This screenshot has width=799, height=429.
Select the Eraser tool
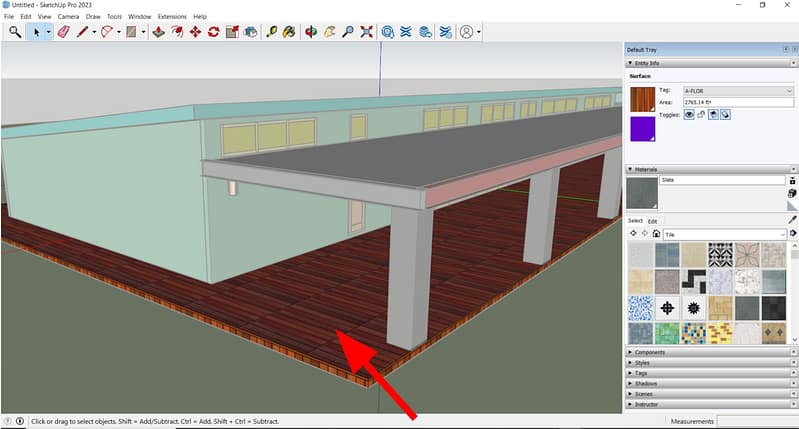[x=63, y=32]
